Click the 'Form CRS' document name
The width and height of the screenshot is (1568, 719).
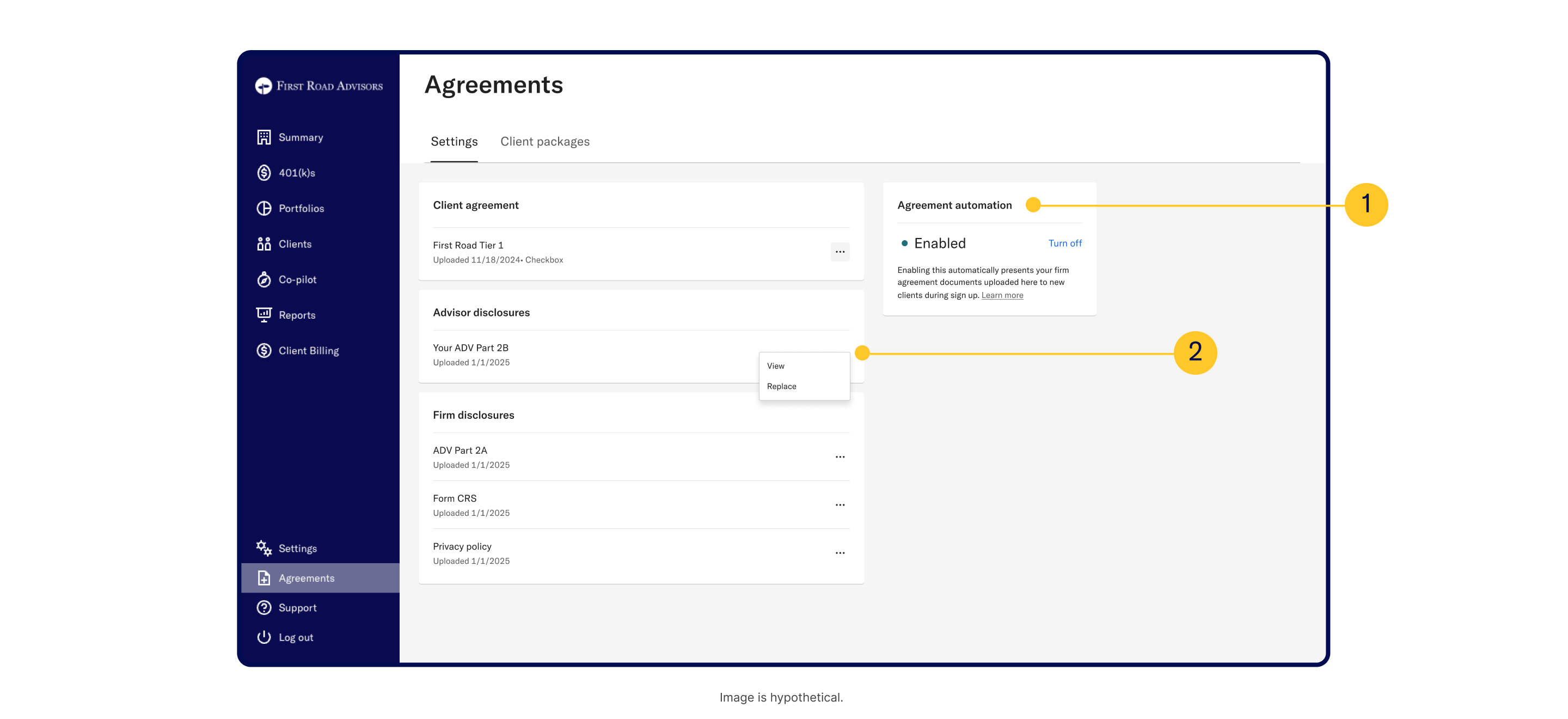pyautogui.click(x=455, y=498)
